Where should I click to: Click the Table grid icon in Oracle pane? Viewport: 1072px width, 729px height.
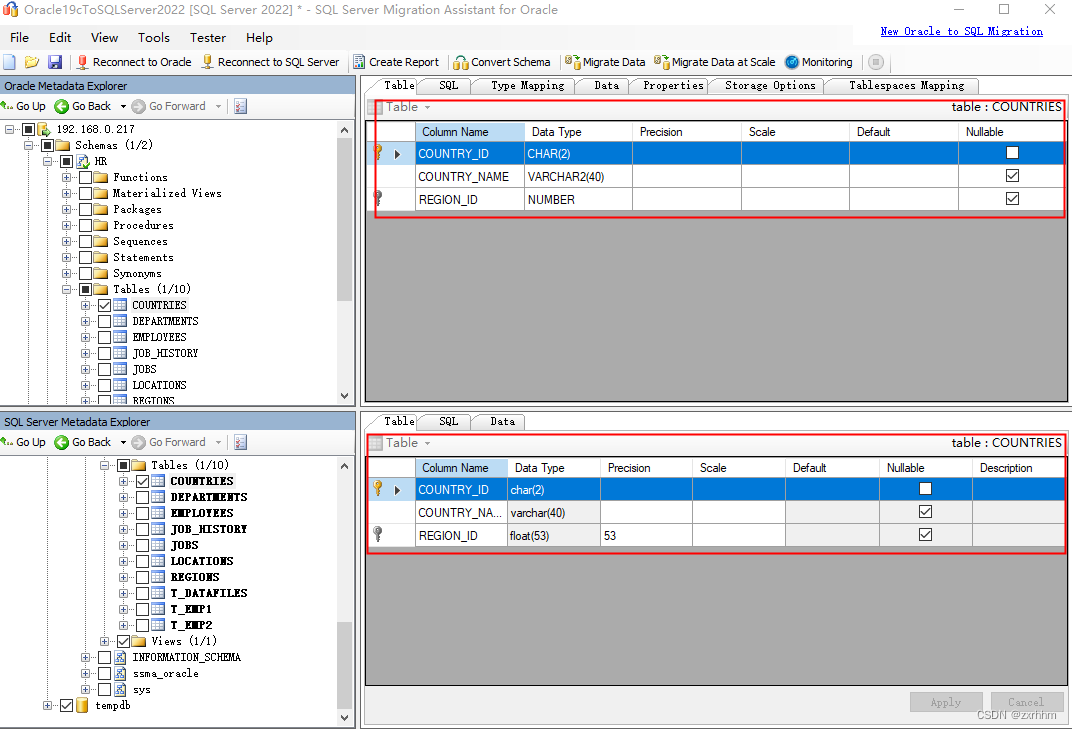coord(375,107)
